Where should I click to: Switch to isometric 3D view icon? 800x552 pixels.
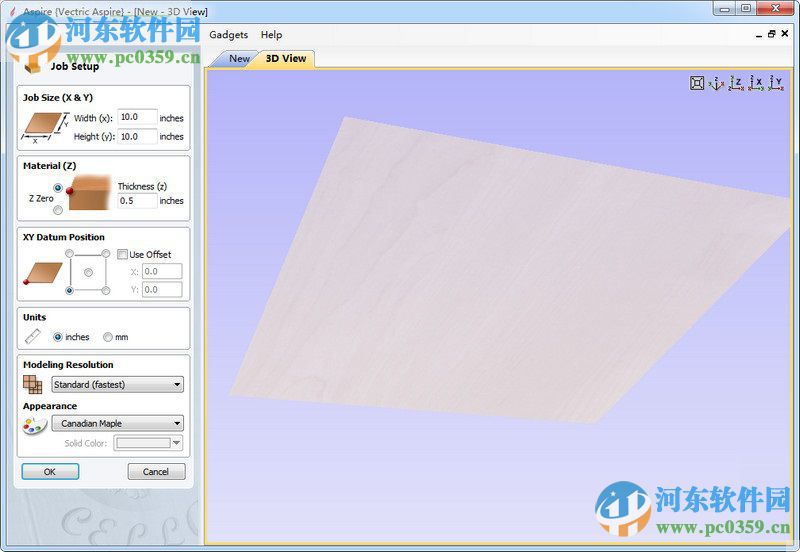coord(716,83)
